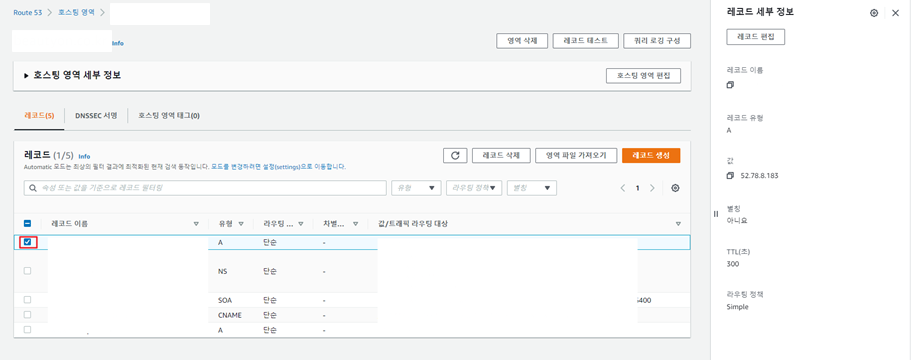This screenshot has height=360, width=913.
Task: Click the 레코드 테스트 button
Action: tap(585, 41)
